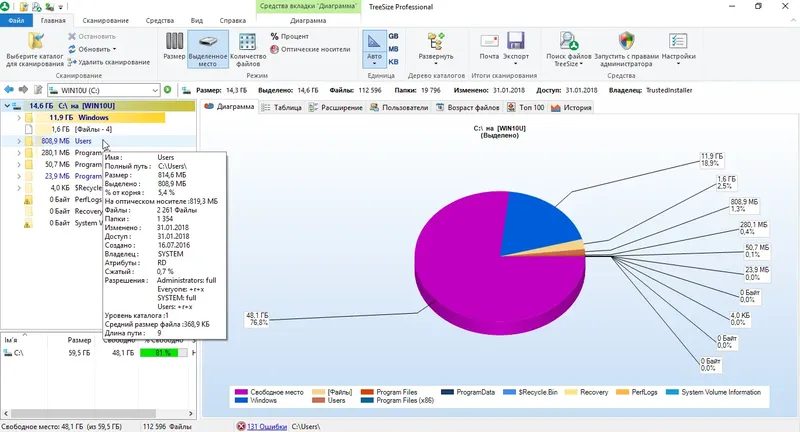Click the green start scan button
This screenshot has height=432, width=800.
click(x=167, y=90)
